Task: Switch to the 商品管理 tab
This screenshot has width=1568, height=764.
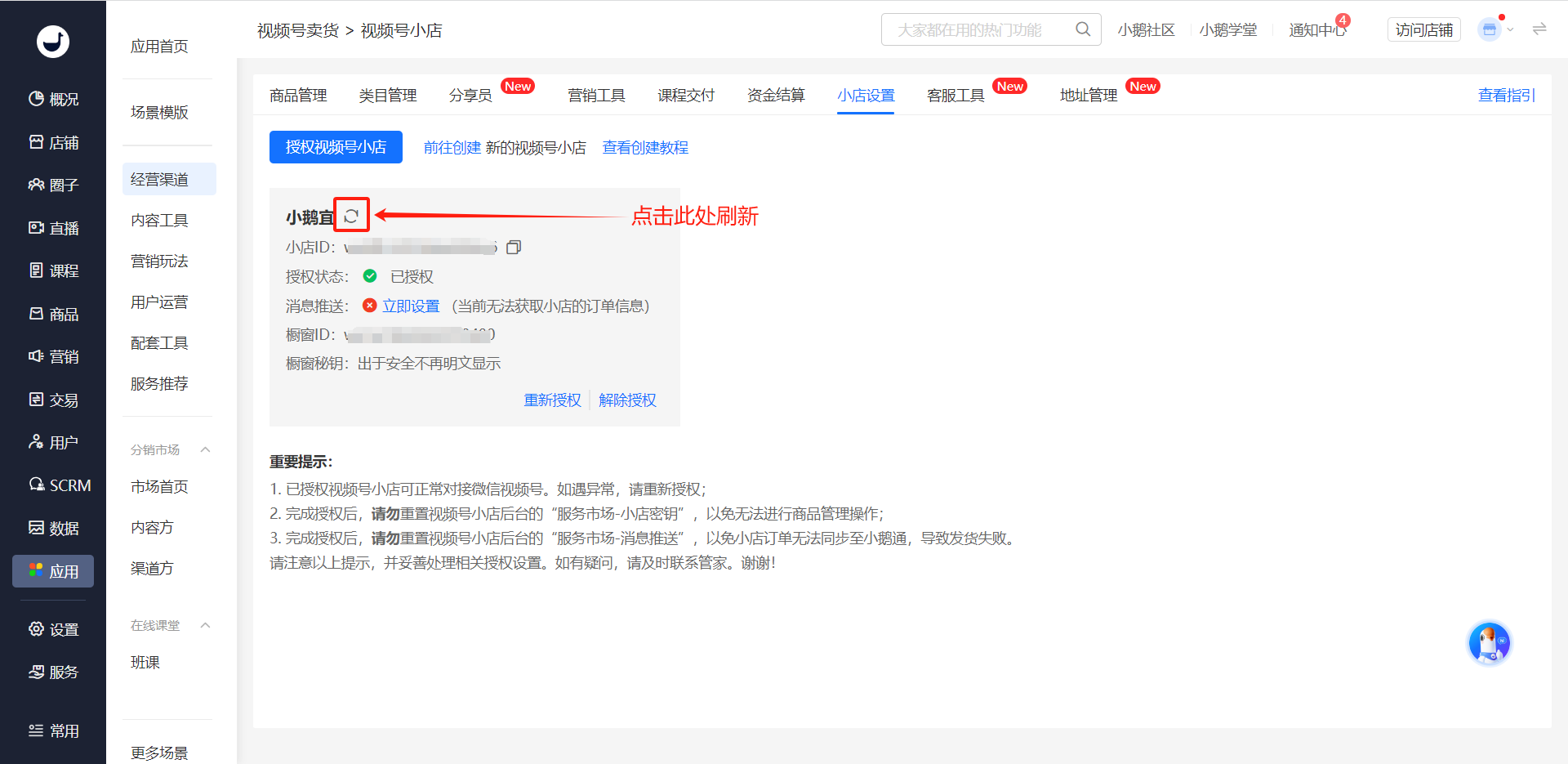Action: [298, 96]
